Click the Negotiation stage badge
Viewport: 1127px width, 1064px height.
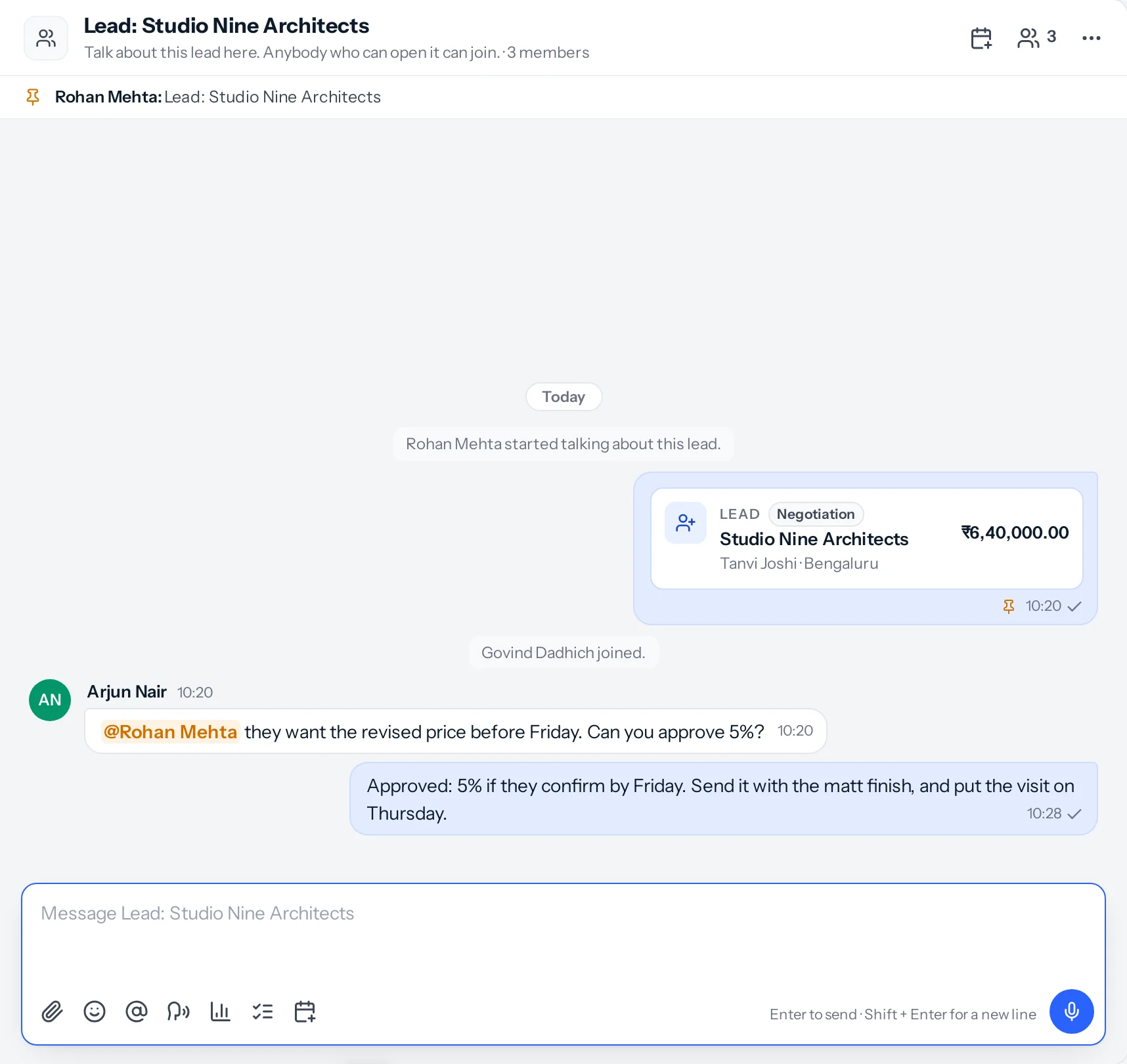[816, 514]
